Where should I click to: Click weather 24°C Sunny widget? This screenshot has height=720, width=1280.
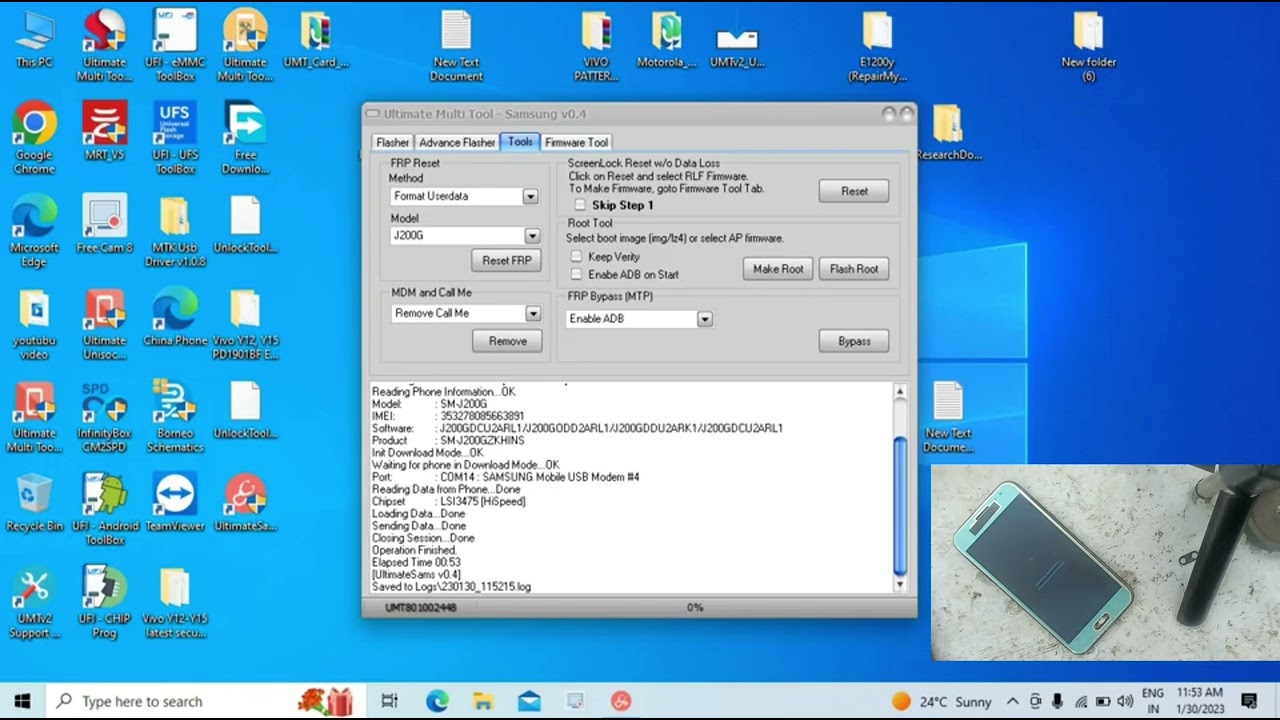pos(941,701)
